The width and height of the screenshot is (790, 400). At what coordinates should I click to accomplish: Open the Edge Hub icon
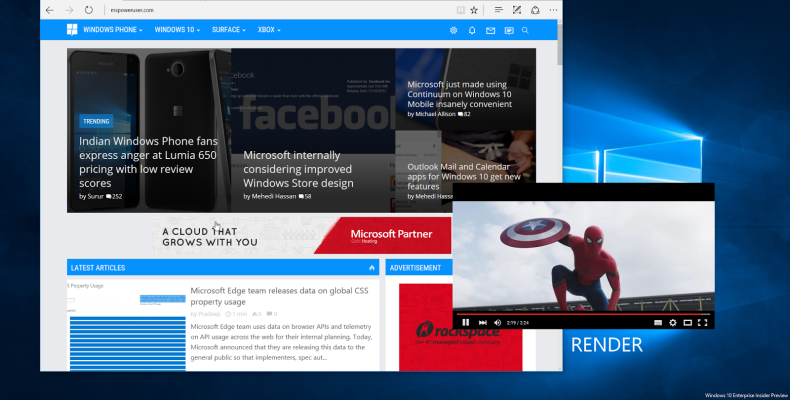coord(498,10)
